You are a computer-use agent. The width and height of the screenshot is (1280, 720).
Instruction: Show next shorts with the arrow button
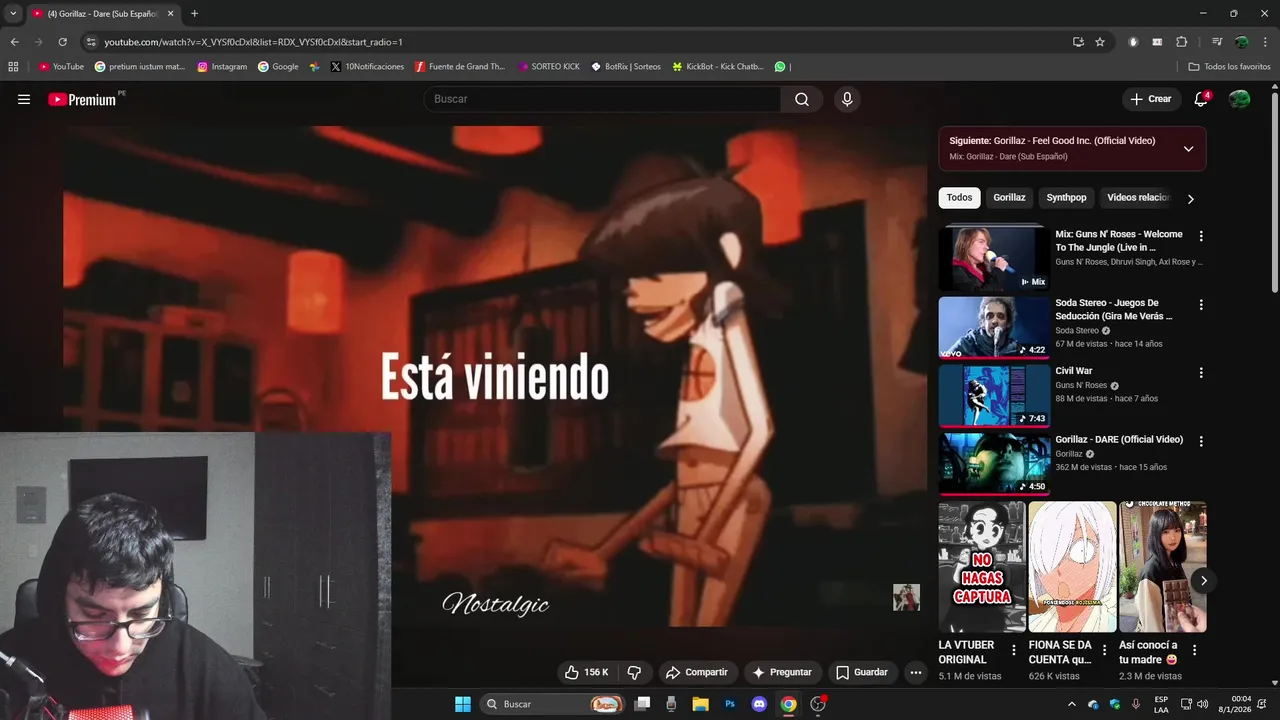pos(1203,580)
